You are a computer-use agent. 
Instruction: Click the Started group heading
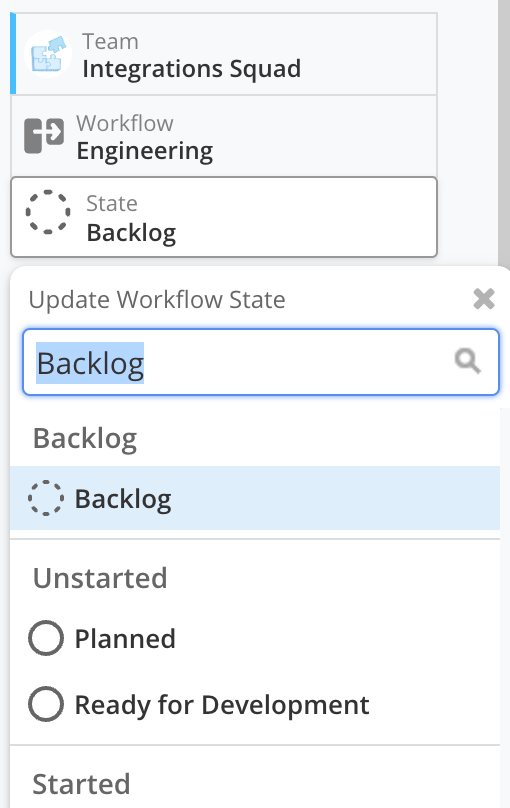tap(81, 784)
